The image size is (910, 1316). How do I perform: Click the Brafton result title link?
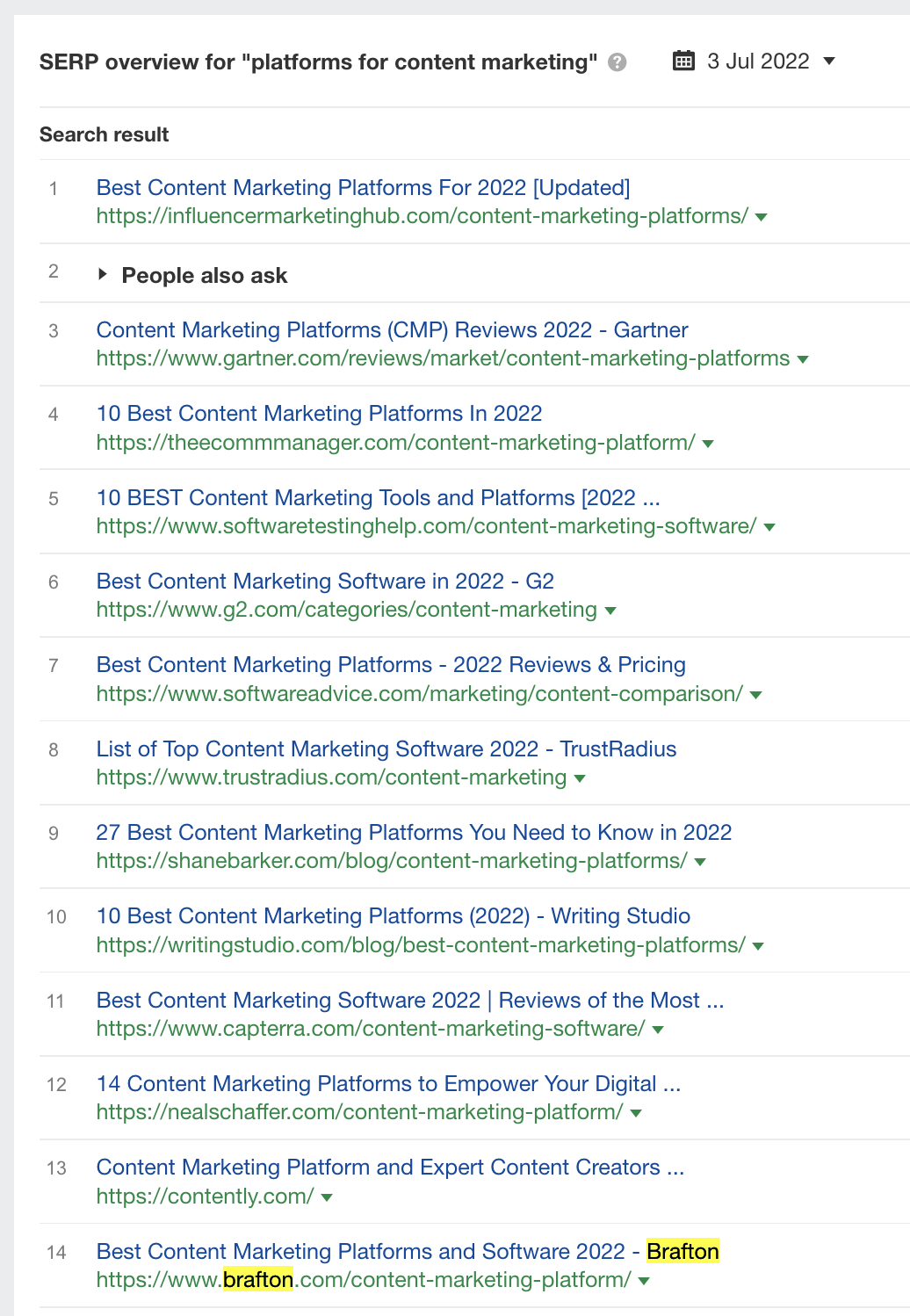408,1252
